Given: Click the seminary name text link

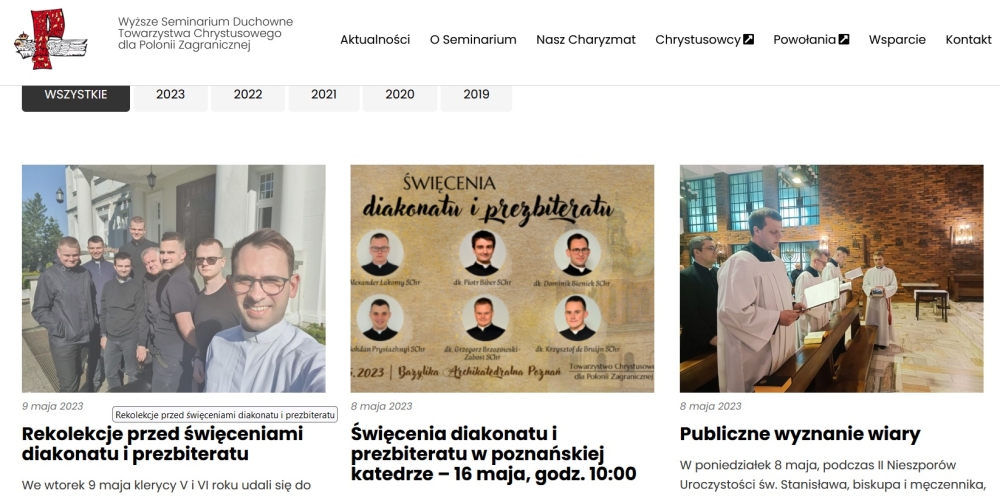Looking at the screenshot, I should (x=205, y=34).
